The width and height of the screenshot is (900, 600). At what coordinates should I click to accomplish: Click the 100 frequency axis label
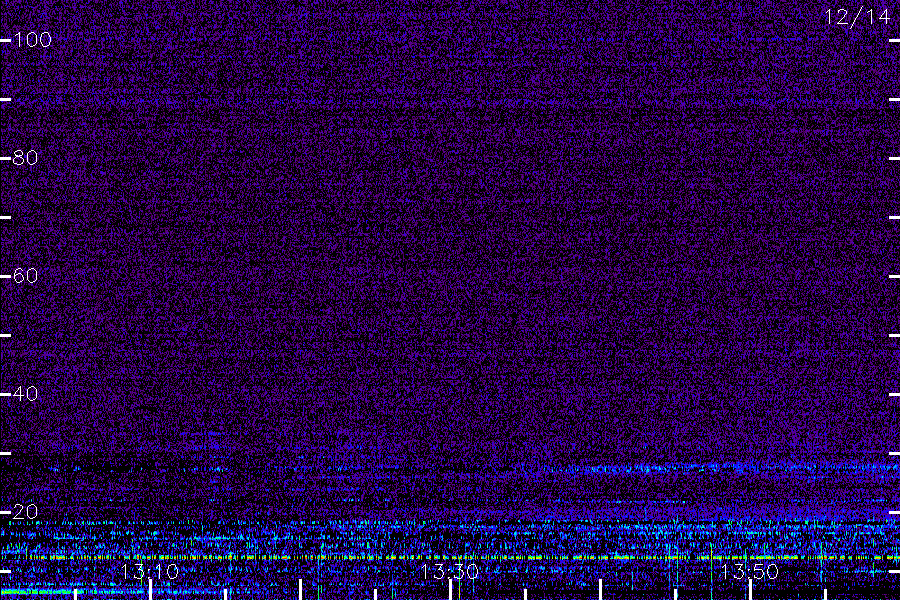coord(33,40)
